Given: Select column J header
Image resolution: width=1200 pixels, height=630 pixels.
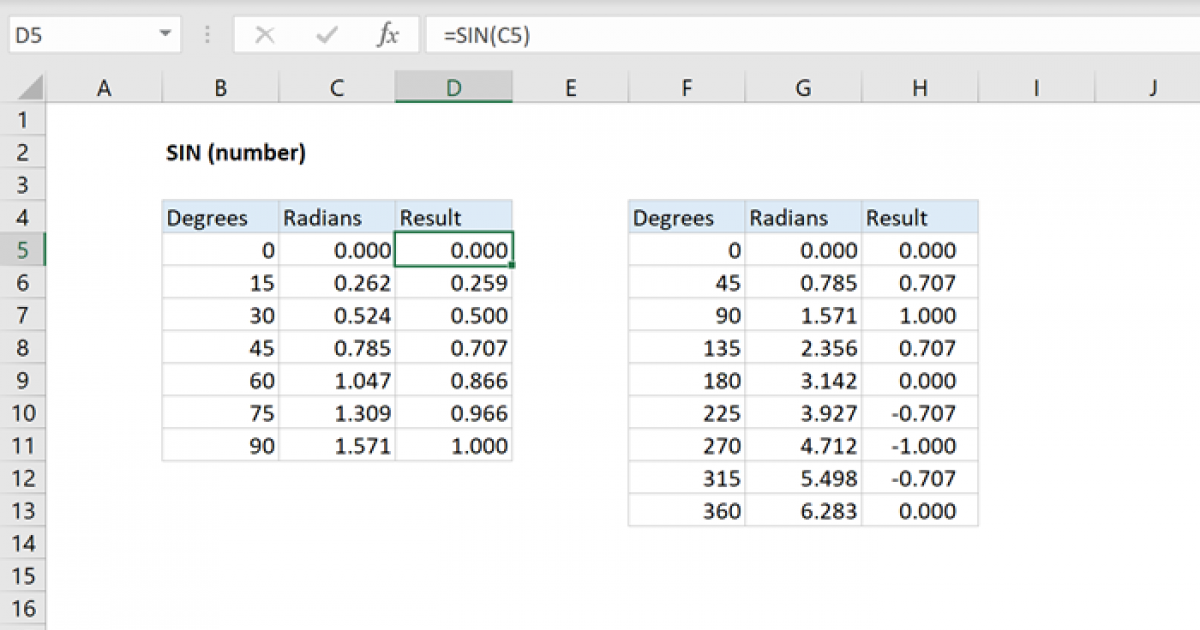Looking at the screenshot, I should tap(1152, 88).
